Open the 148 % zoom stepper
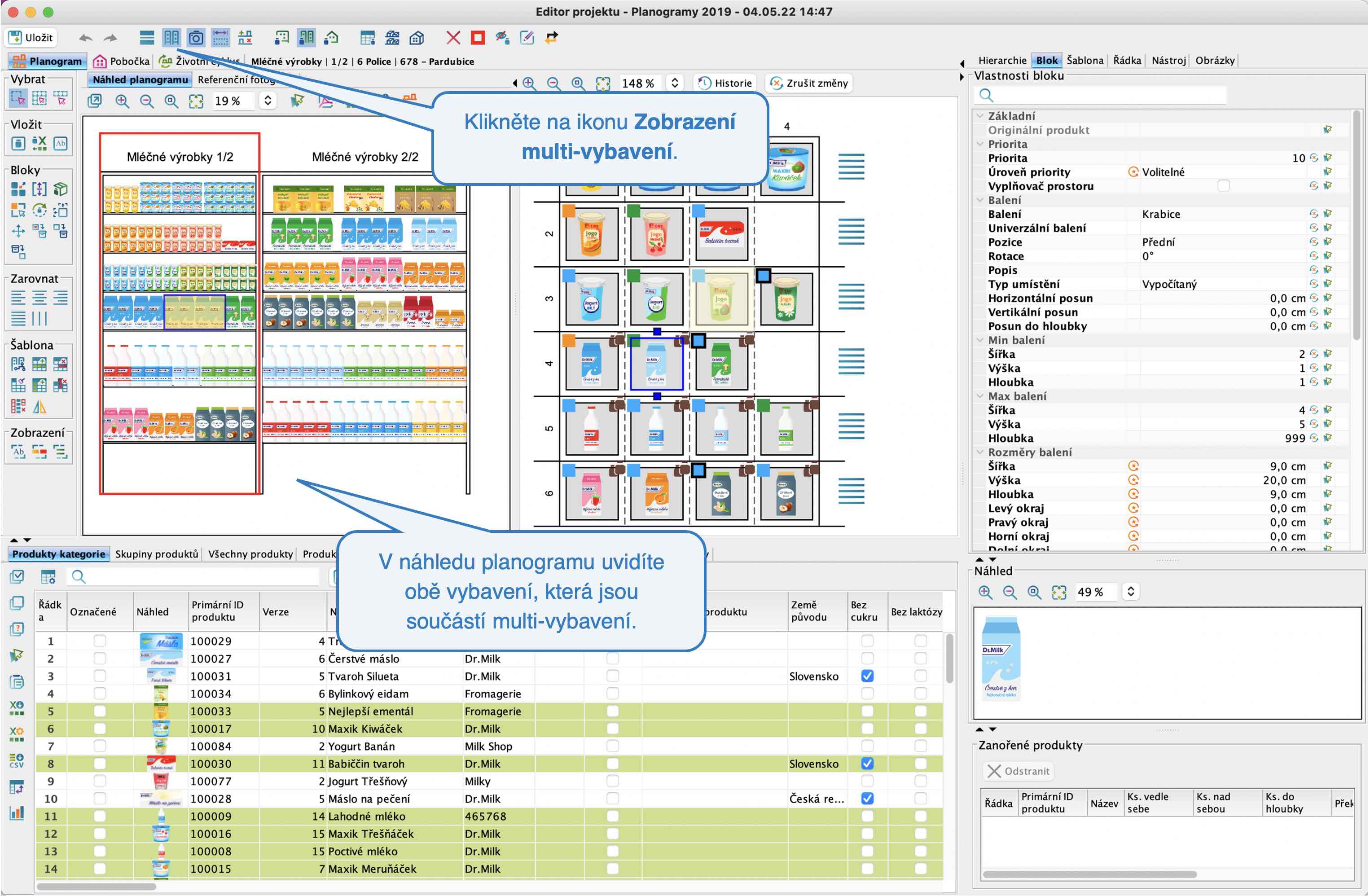1370x896 pixels. pos(675,83)
